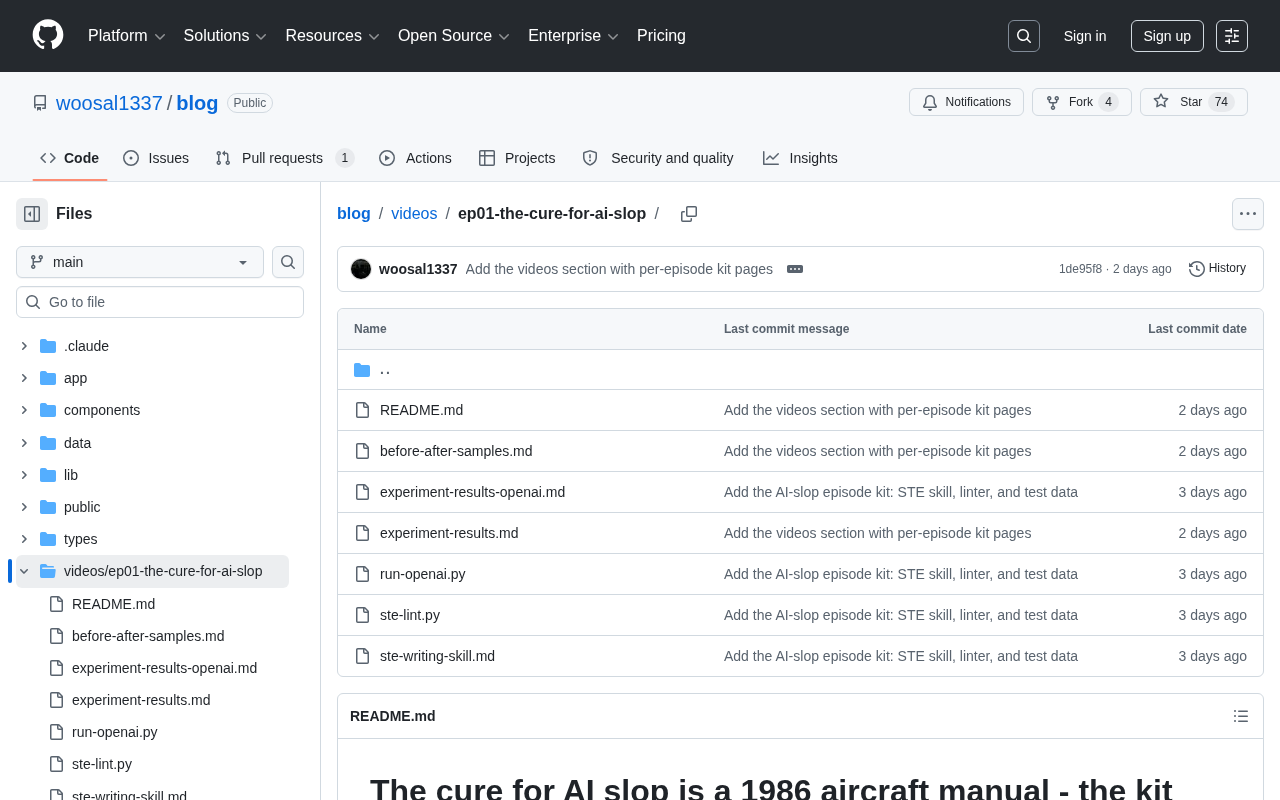Open ste-lint.py in file table
The height and width of the screenshot is (800, 1280).
(410, 615)
